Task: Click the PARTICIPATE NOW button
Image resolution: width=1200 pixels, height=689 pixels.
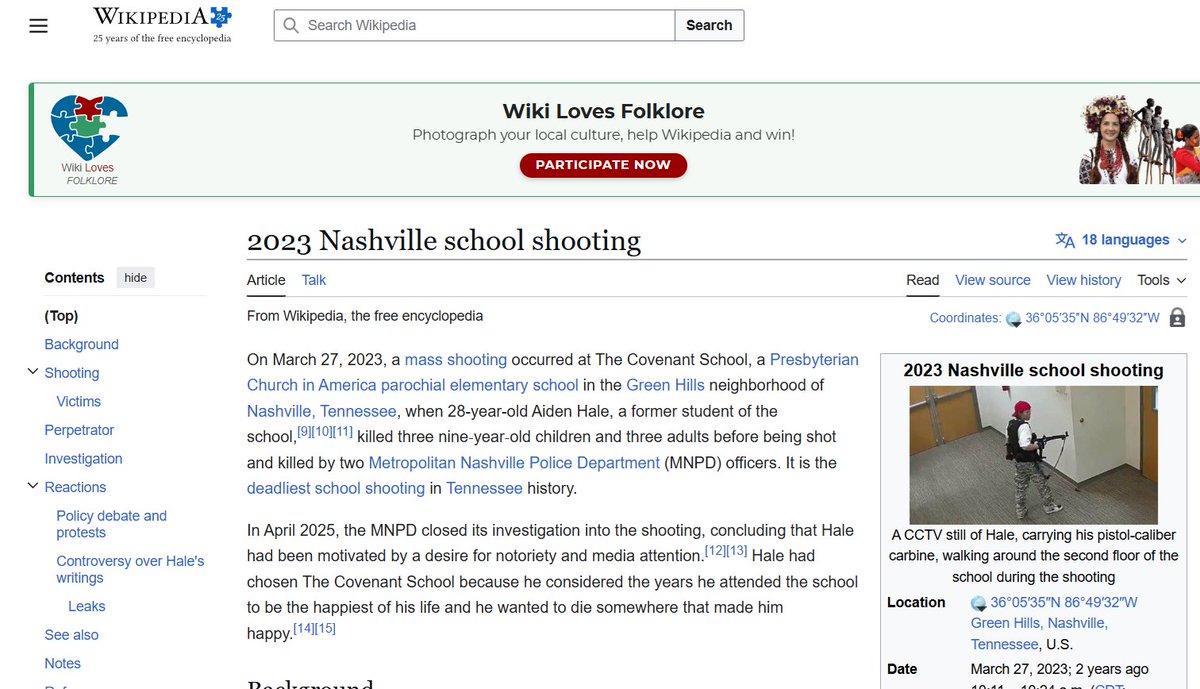Action: click(x=603, y=165)
